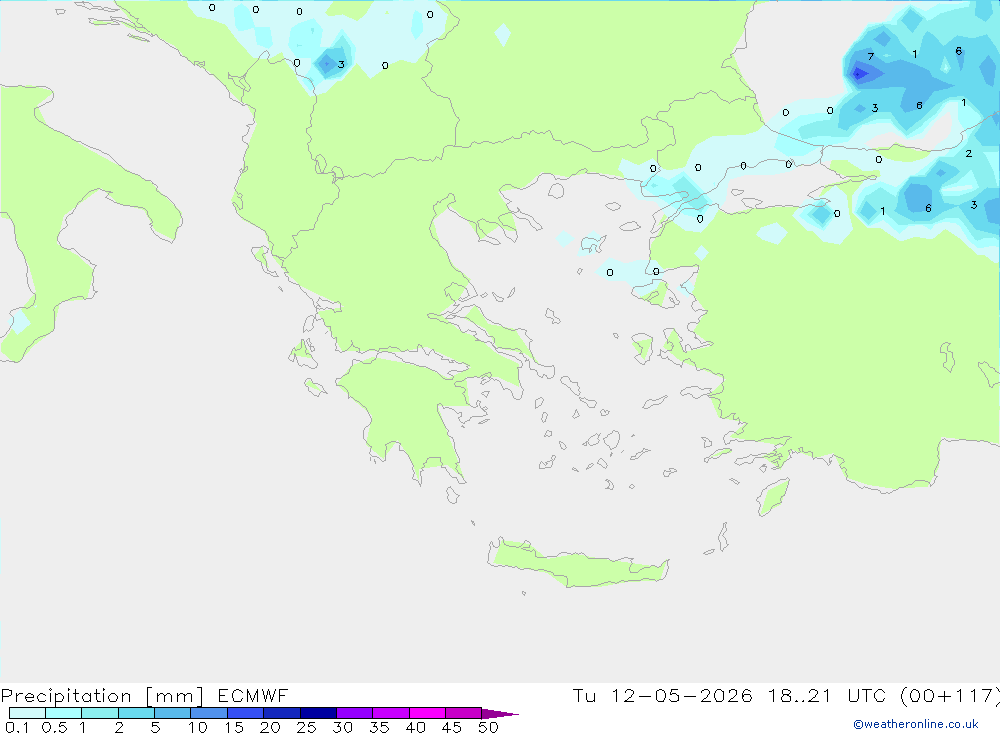Click the "0.1" legend scale label

pyautogui.click(x=17, y=727)
